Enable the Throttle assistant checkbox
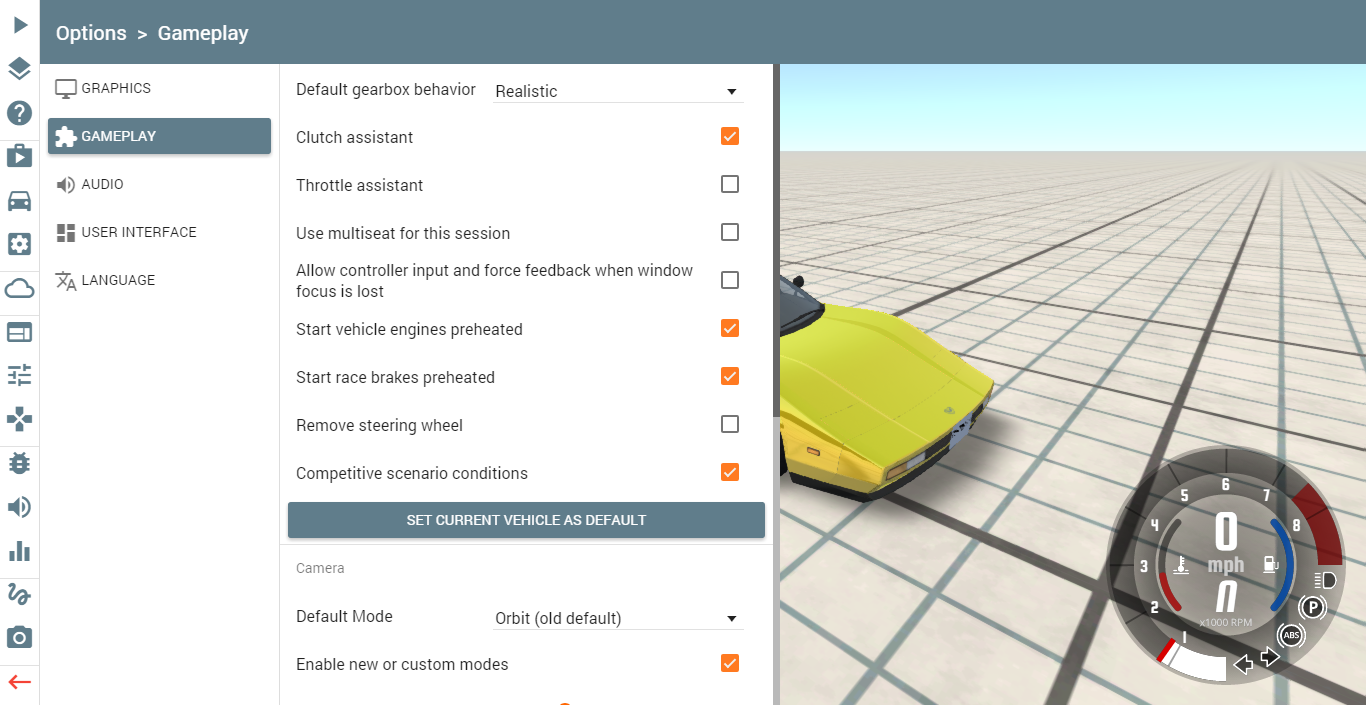Screen dimensions: 1366x705 730,184
